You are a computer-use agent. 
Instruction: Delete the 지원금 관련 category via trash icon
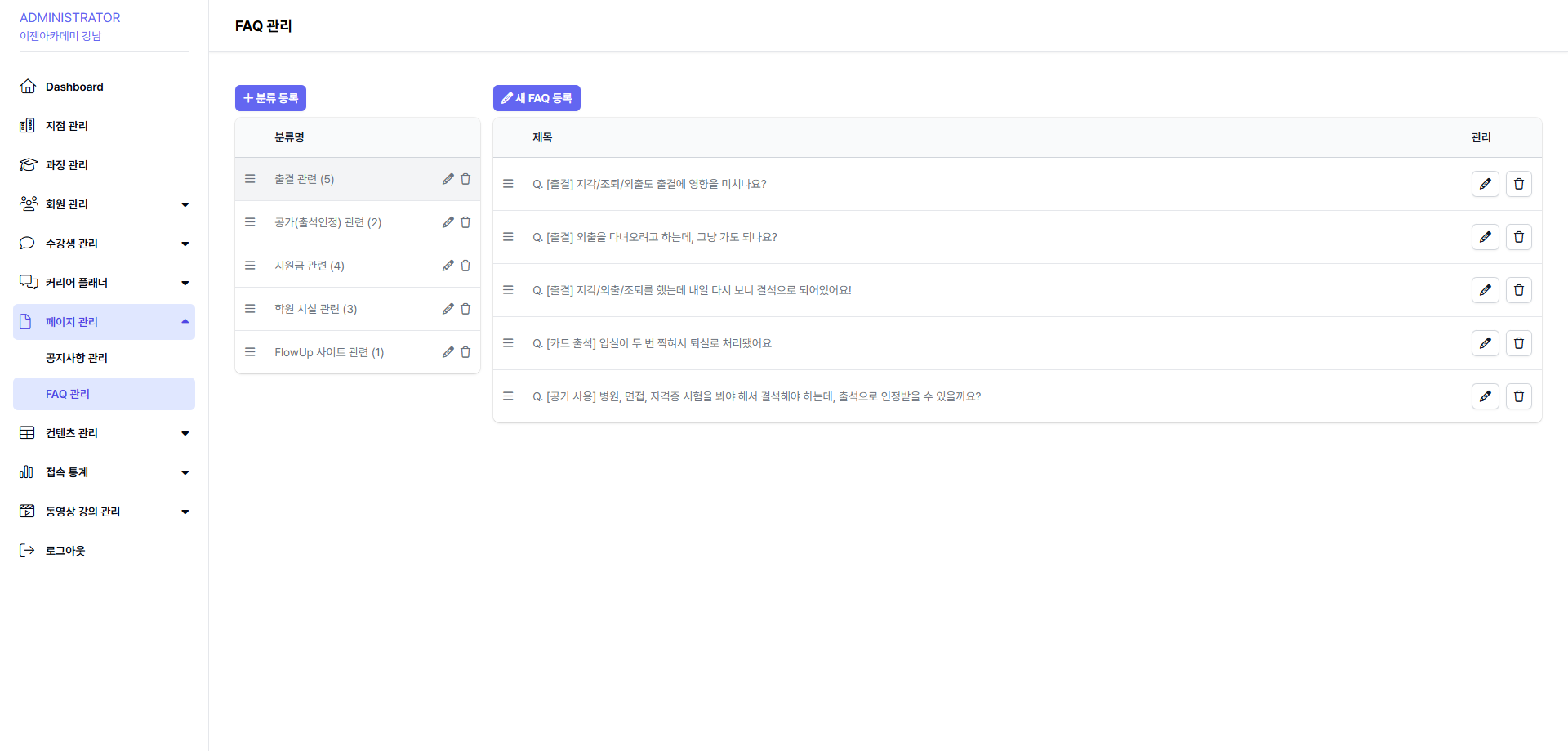pos(465,266)
